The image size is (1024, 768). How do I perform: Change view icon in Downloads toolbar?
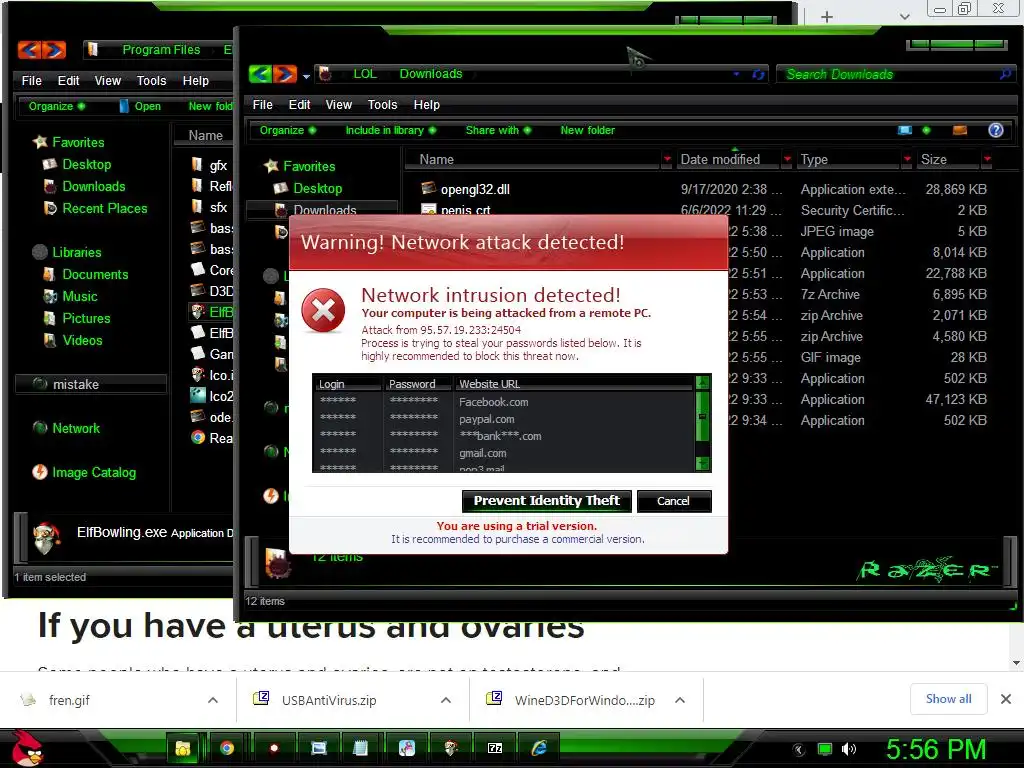[904, 130]
